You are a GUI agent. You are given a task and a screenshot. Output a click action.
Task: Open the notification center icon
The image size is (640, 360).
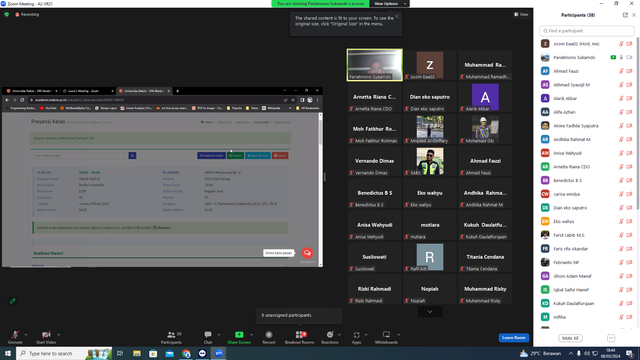coord(630,353)
